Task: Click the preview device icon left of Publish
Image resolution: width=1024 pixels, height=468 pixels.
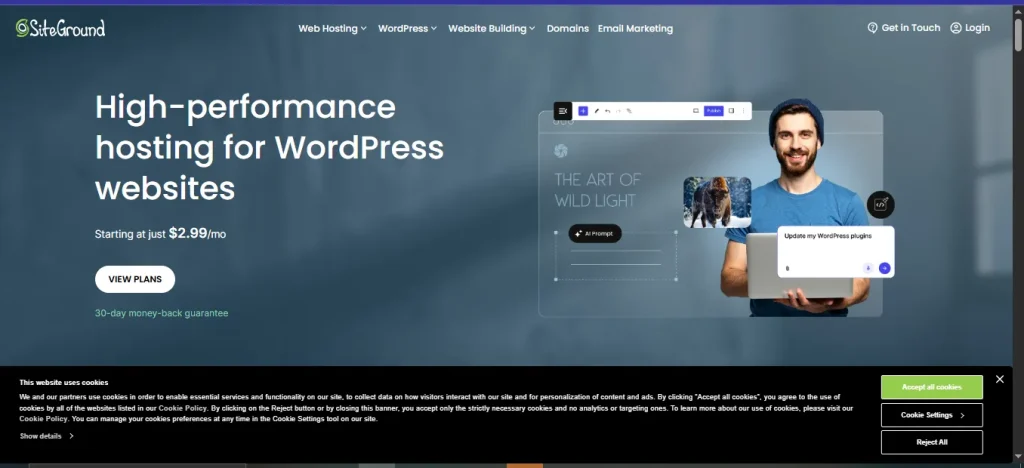Action: point(696,111)
